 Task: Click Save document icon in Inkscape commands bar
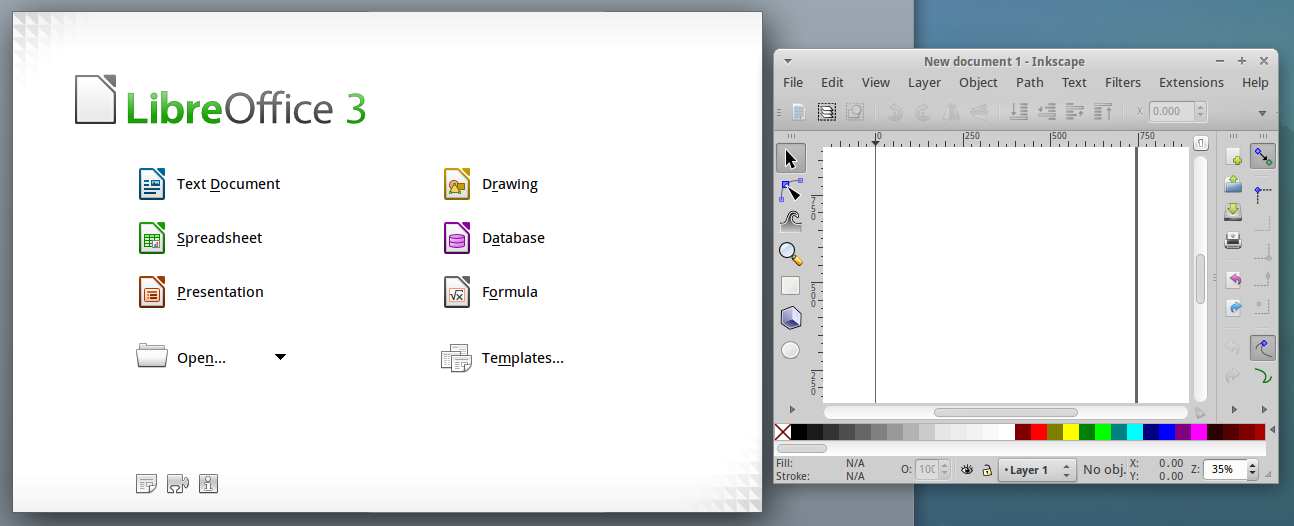click(1233, 212)
